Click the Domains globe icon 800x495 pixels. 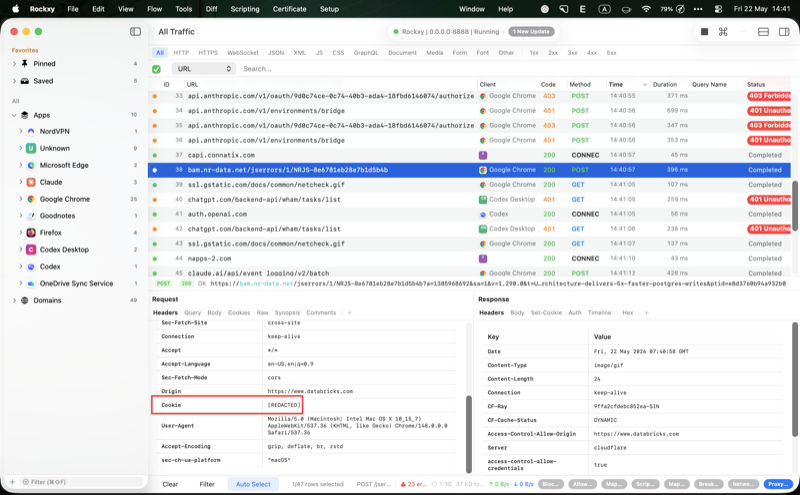24,301
